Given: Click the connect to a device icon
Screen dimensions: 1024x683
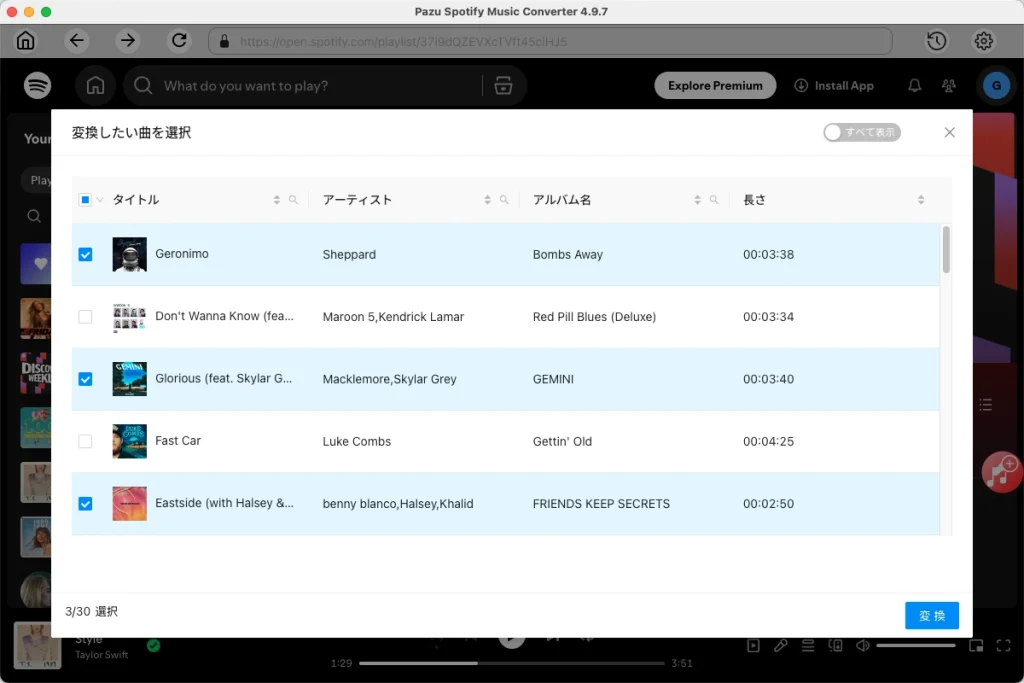Looking at the screenshot, I should (x=836, y=646).
